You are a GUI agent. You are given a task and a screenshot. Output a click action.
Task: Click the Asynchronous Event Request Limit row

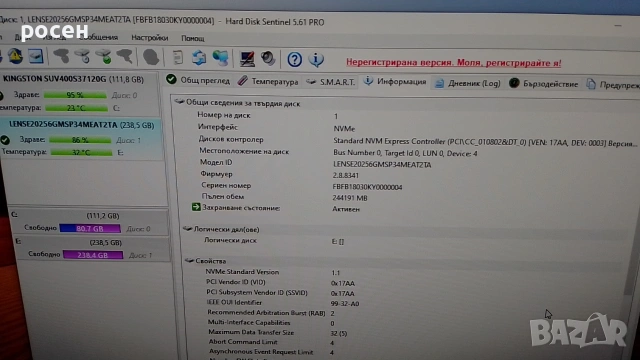pos(271,352)
